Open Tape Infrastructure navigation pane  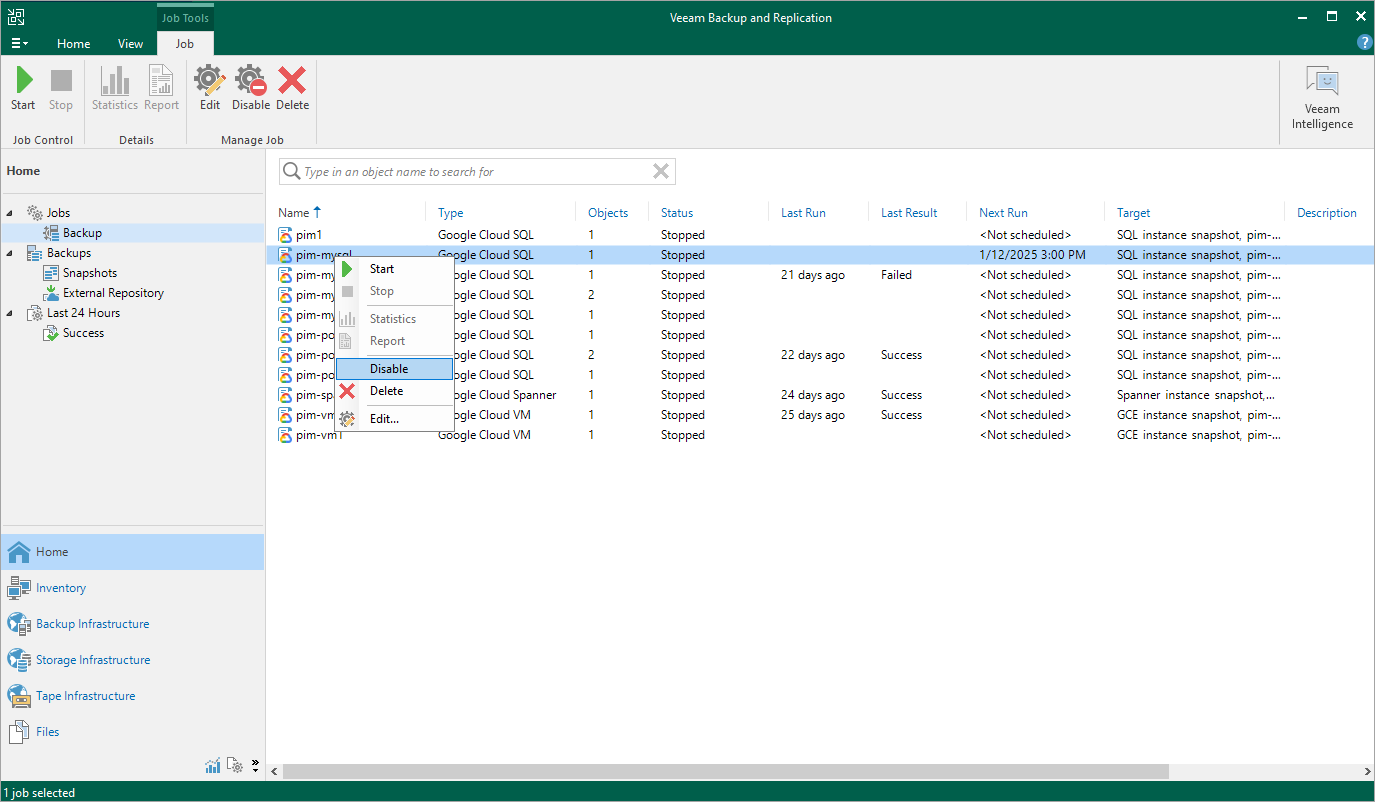pyautogui.click(x=132, y=696)
